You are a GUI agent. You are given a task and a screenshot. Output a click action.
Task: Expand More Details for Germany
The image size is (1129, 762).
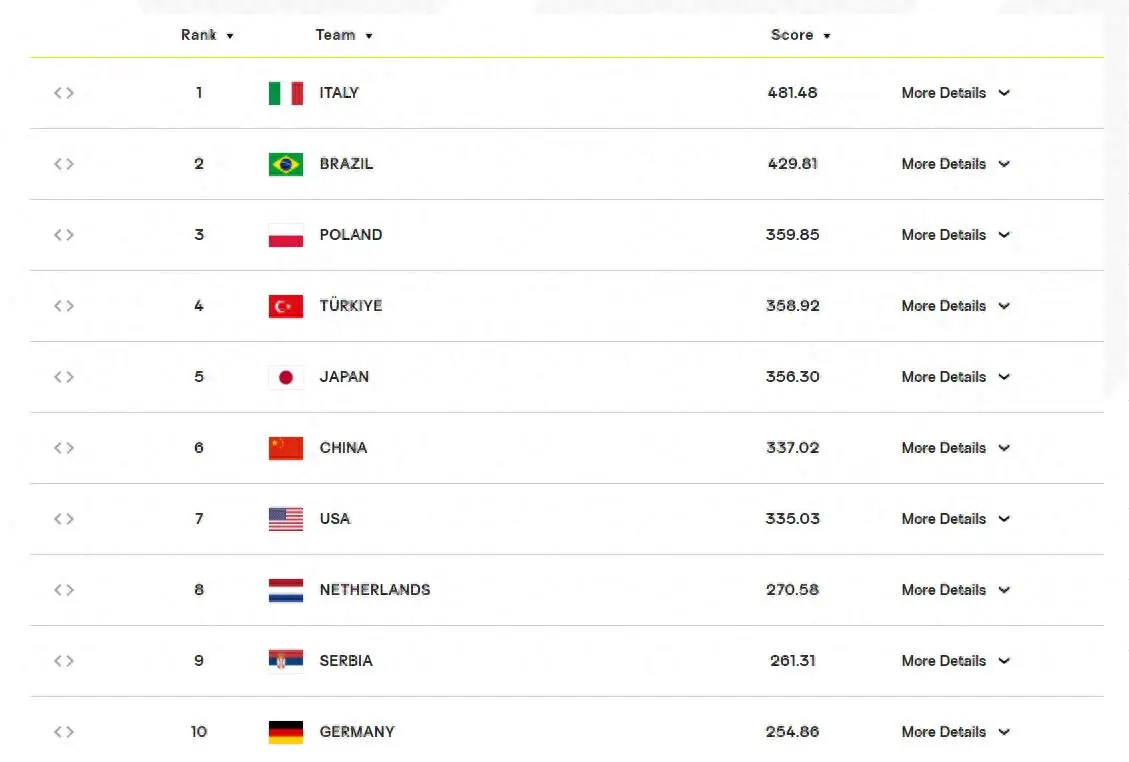point(955,732)
